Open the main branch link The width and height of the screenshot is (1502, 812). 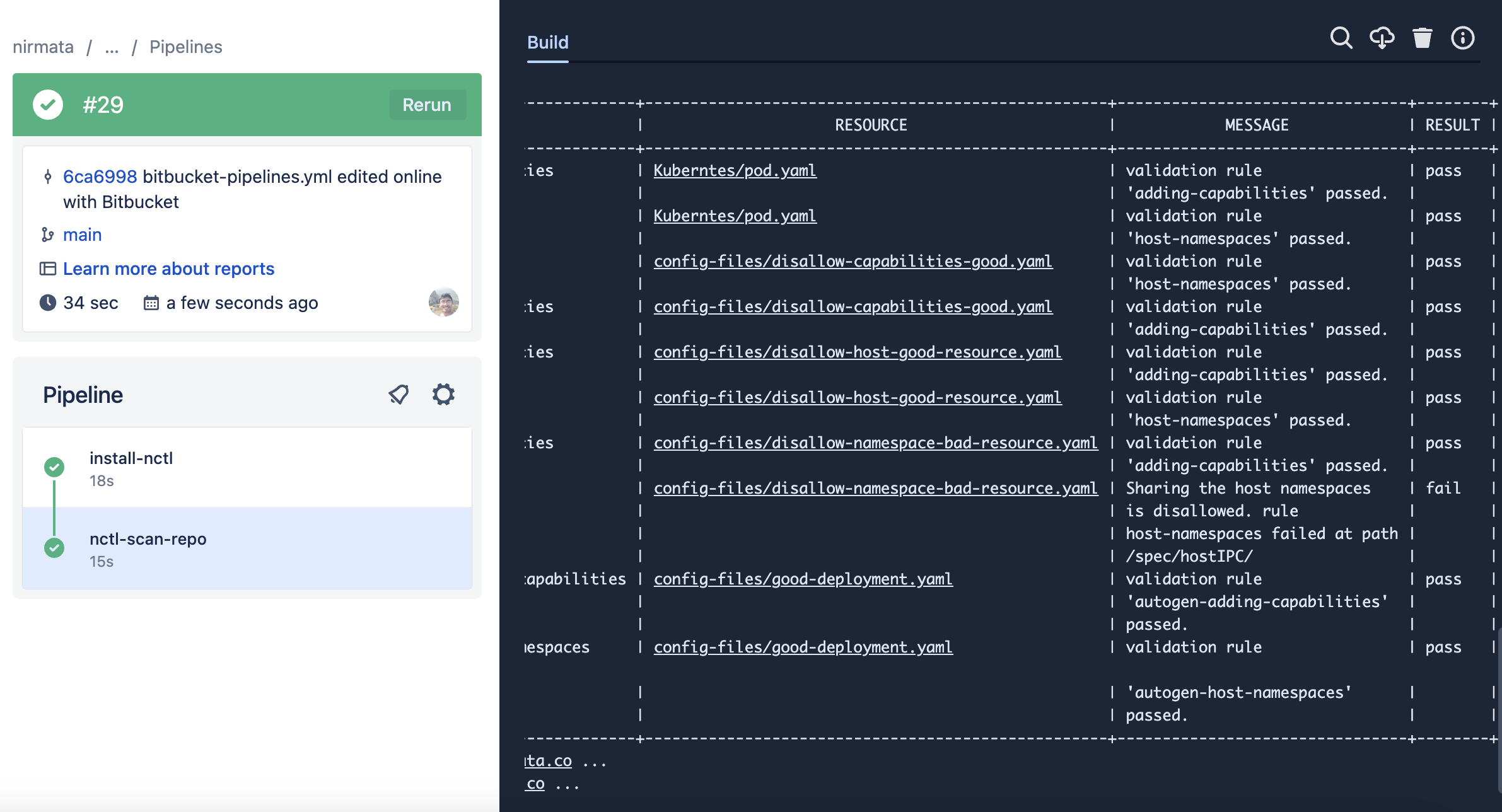pos(83,235)
